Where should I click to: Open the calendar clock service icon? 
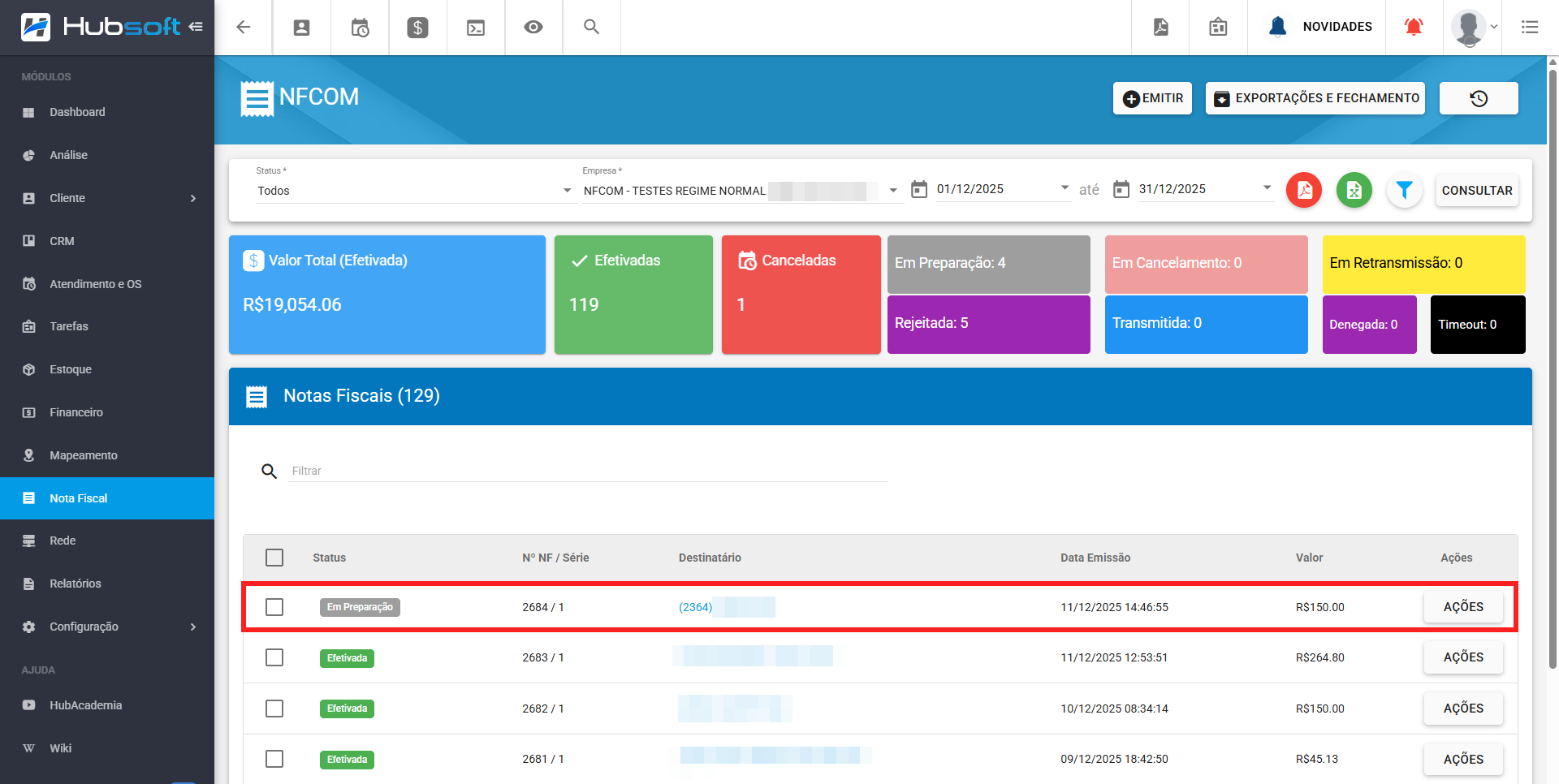[x=360, y=28]
